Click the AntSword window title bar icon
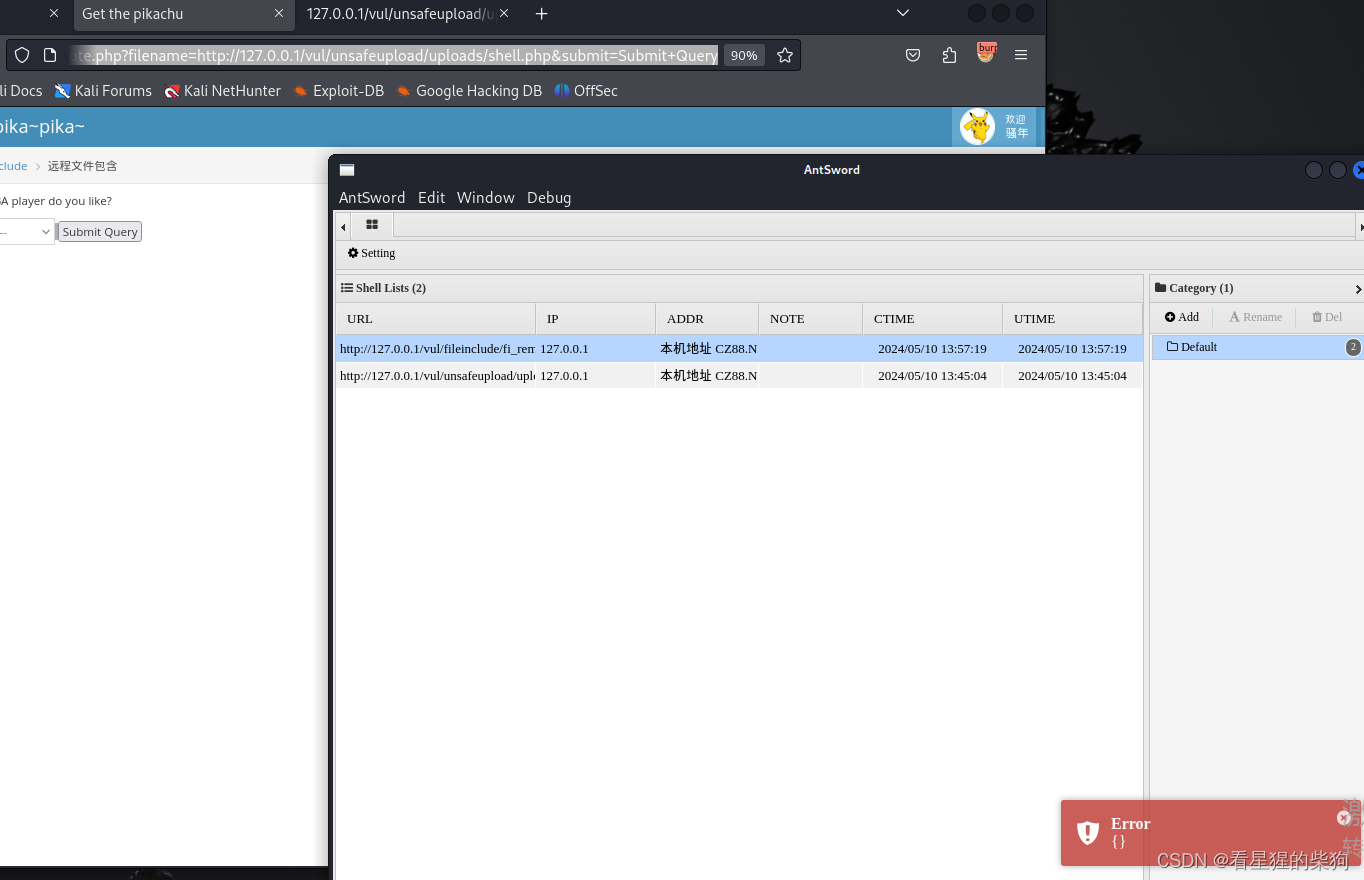 347,170
